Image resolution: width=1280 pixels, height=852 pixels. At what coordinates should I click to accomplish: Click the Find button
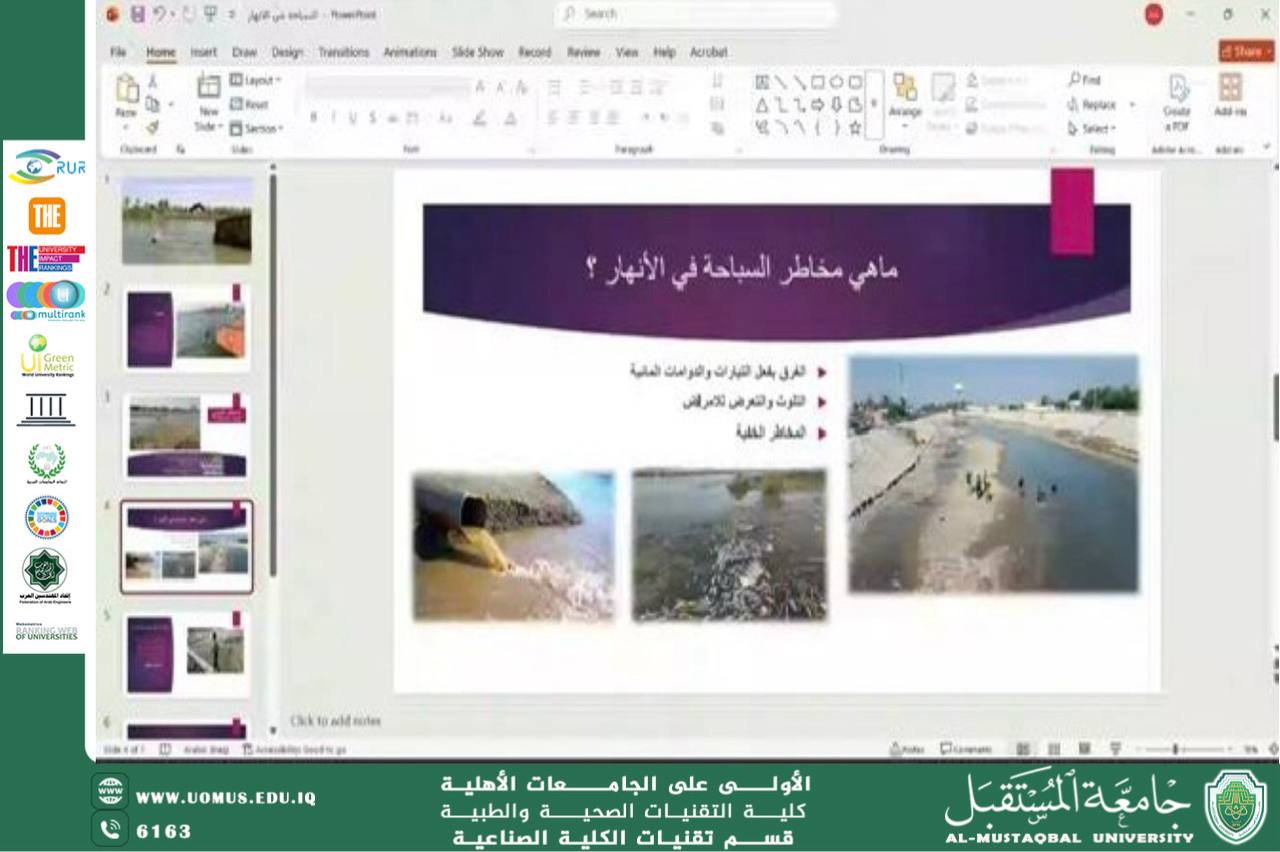coord(1085,80)
